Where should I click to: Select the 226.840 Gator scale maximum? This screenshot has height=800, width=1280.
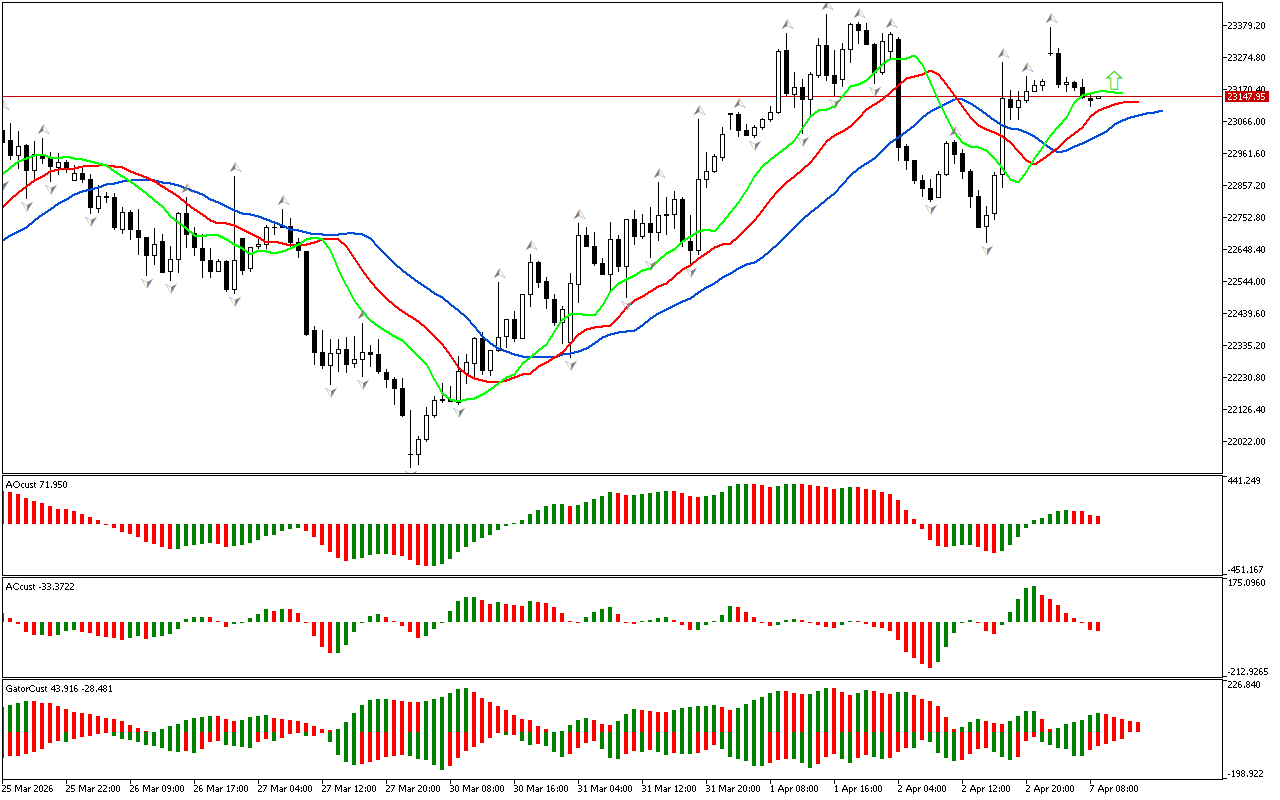coord(1247,685)
